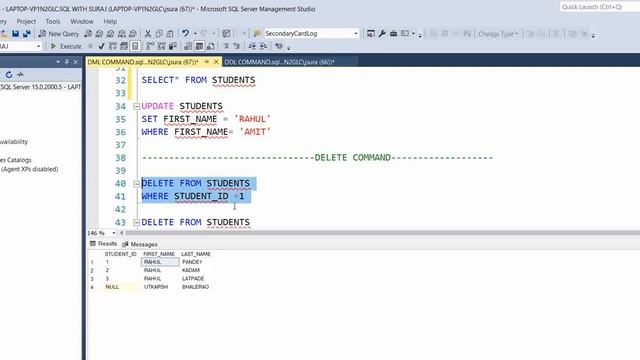Collapse the UPDATE STUDENTS code block
The width and height of the screenshot is (640, 360).
coord(137,107)
